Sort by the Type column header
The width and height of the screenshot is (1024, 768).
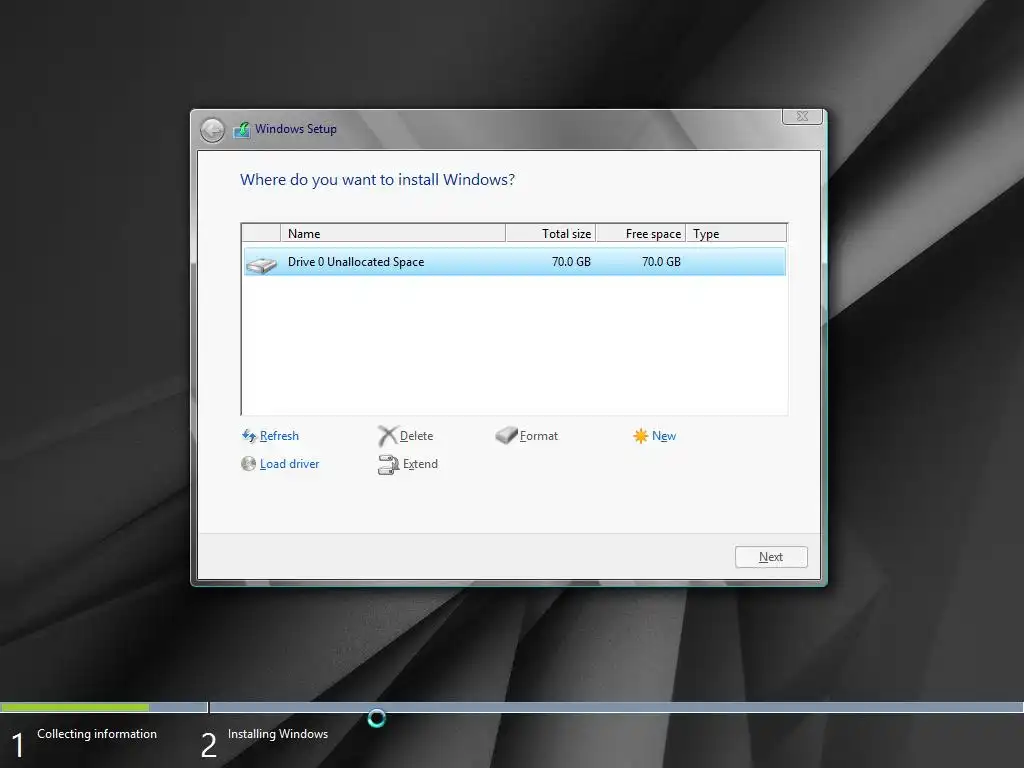(x=736, y=233)
